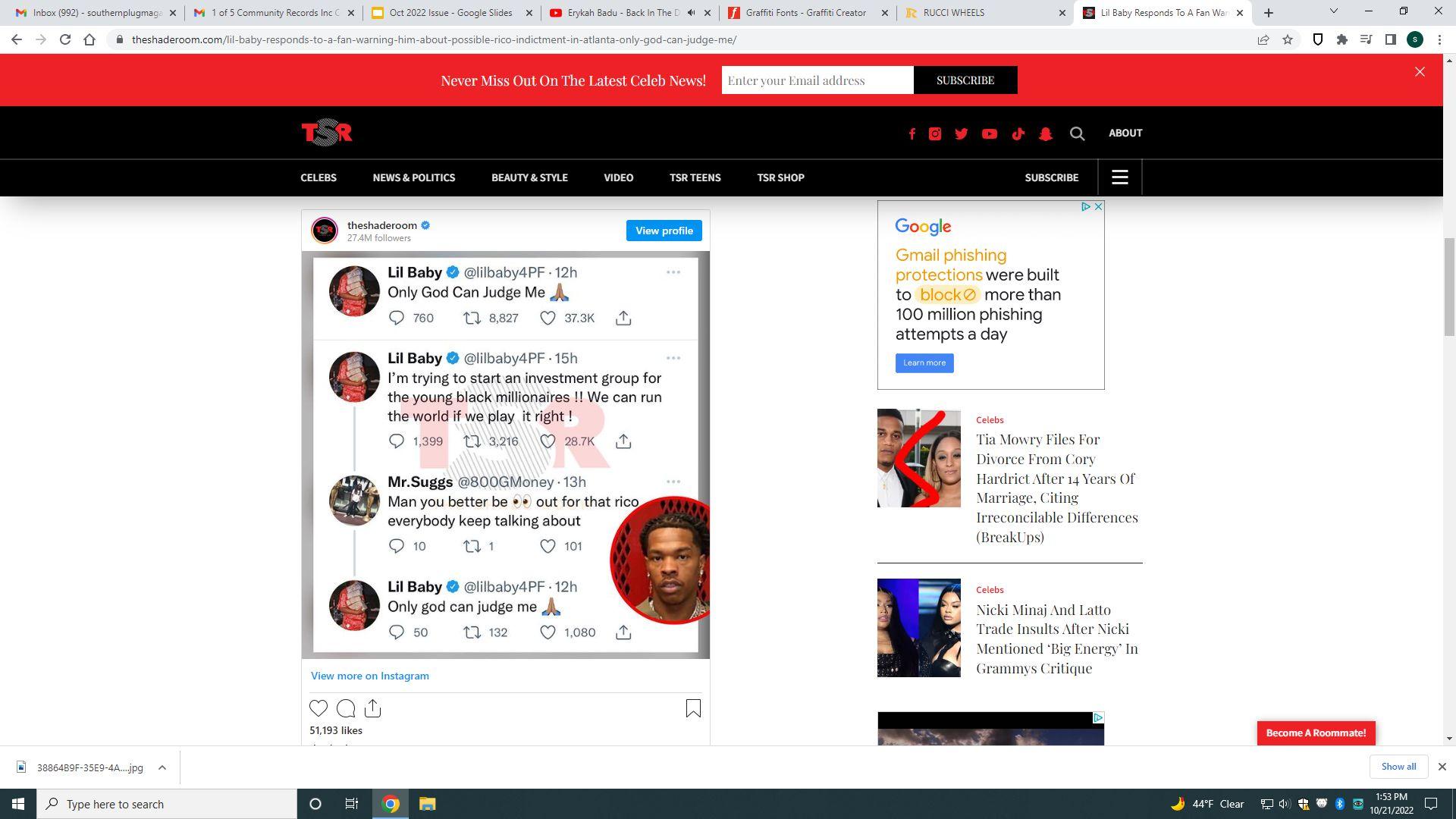The height and width of the screenshot is (819, 1456).
Task: Open Chrome tab search dropdown arrow
Action: pos(1333,11)
